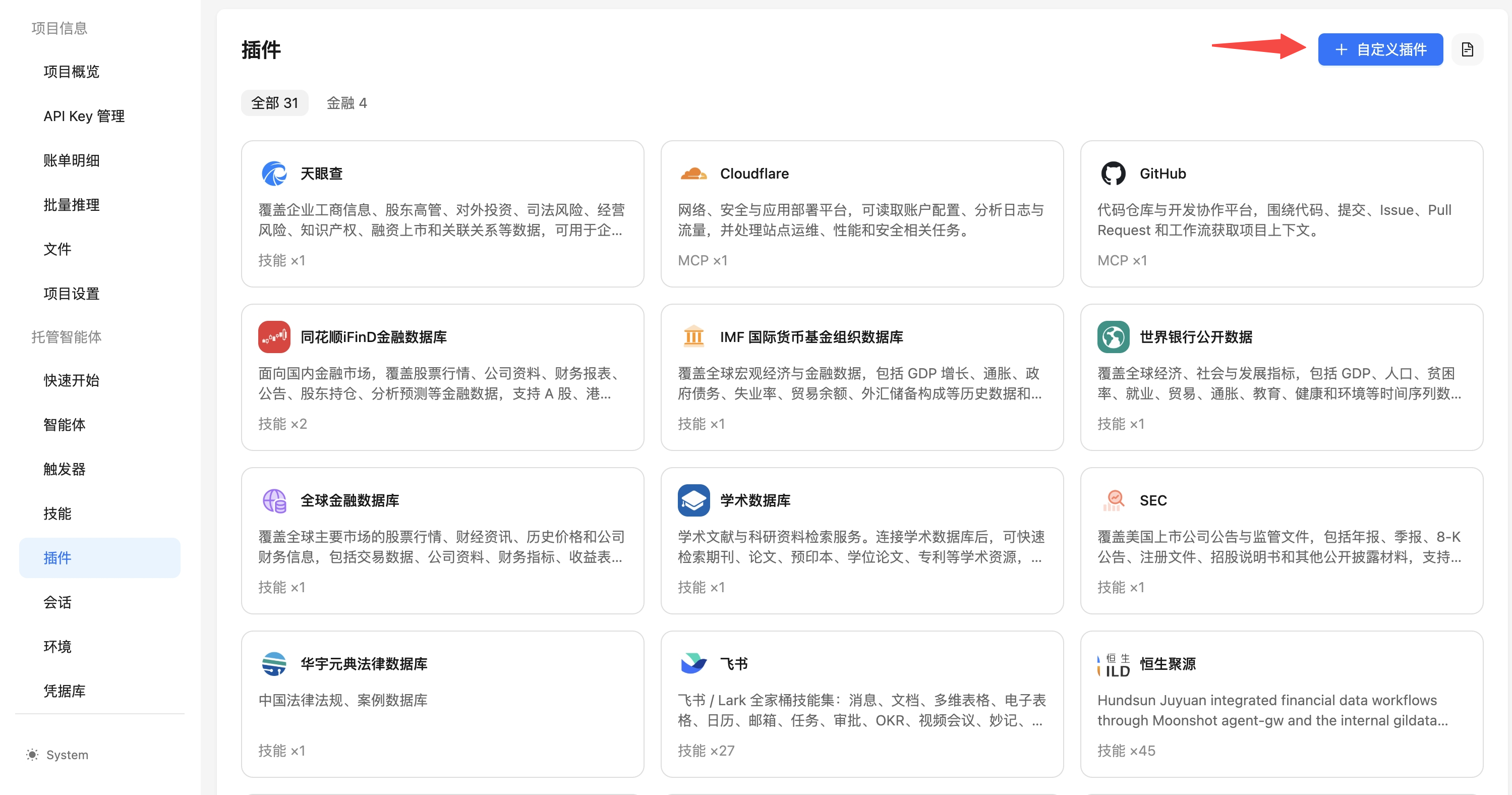Screen dimensions: 1512x795
Task: Open the GitHub plugin title
Action: 1163,174
